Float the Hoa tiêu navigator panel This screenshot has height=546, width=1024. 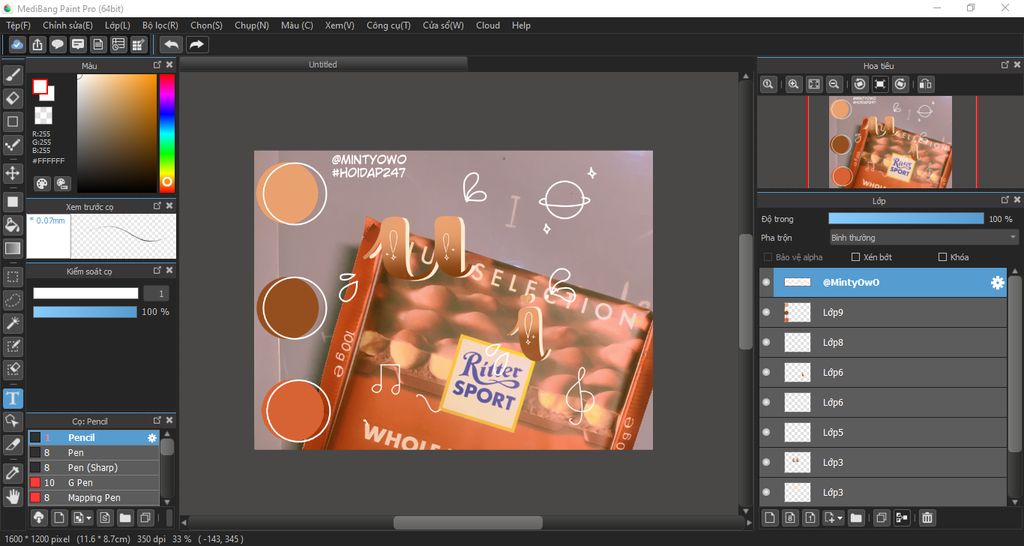1005,65
